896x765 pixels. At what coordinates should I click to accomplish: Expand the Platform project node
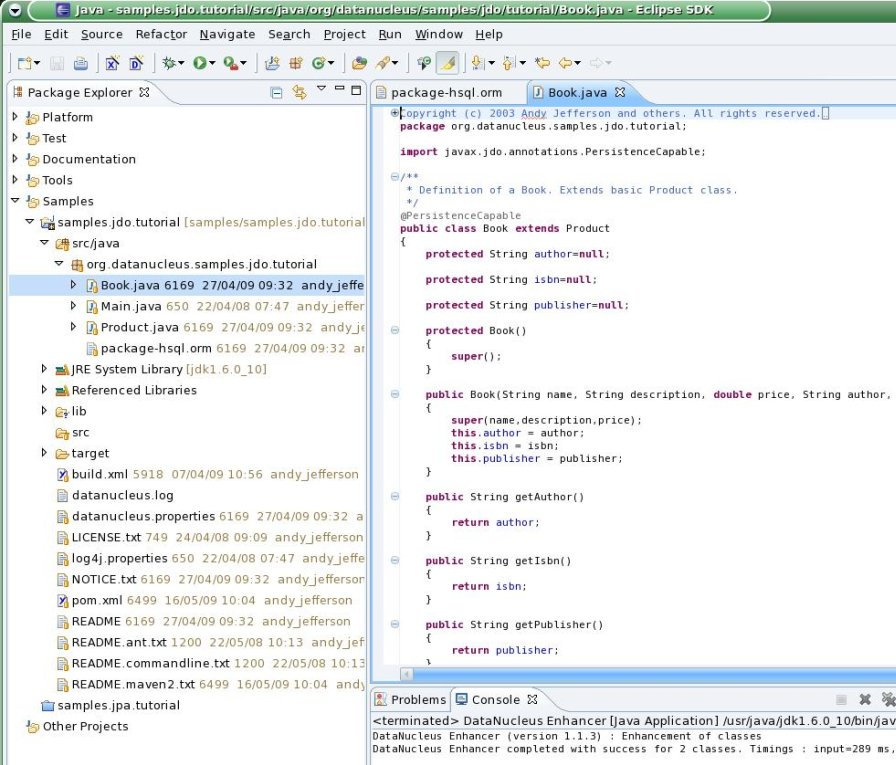(16, 117)
